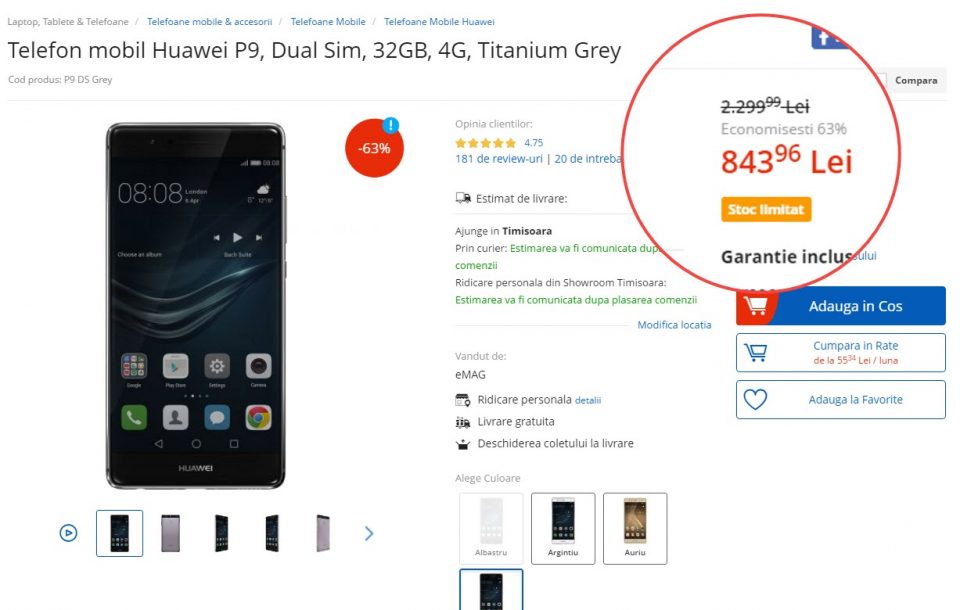The height and width of the screenshot is (610, 960).
Task: Click the delivery truck icon
Action: click(463, 198)
